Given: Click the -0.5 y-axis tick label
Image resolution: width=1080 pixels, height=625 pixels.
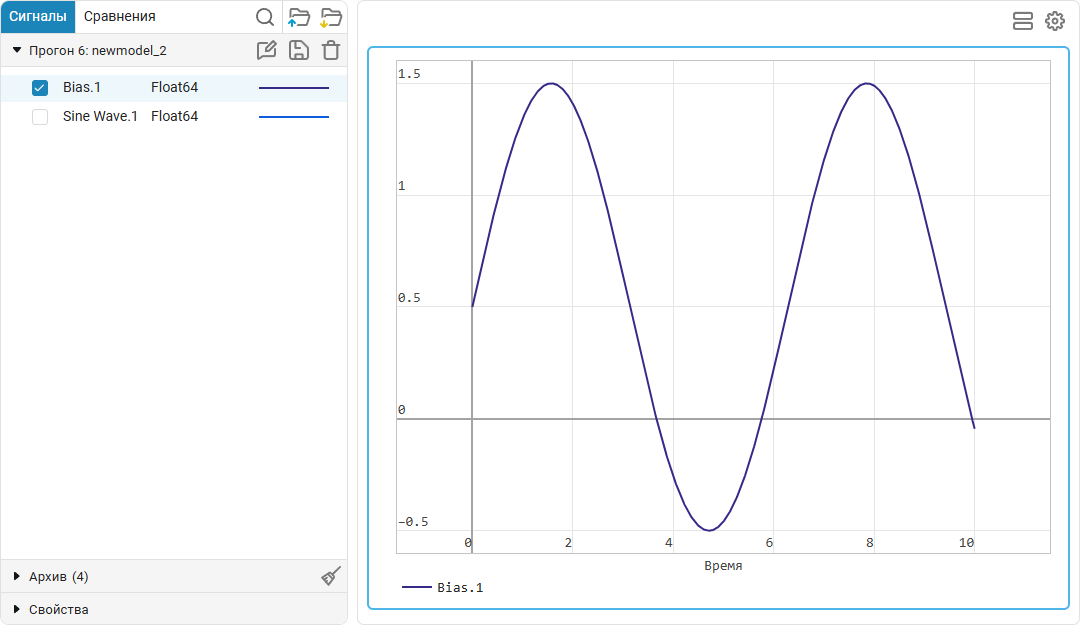Looking at the screenshot, I should [413, 522].
